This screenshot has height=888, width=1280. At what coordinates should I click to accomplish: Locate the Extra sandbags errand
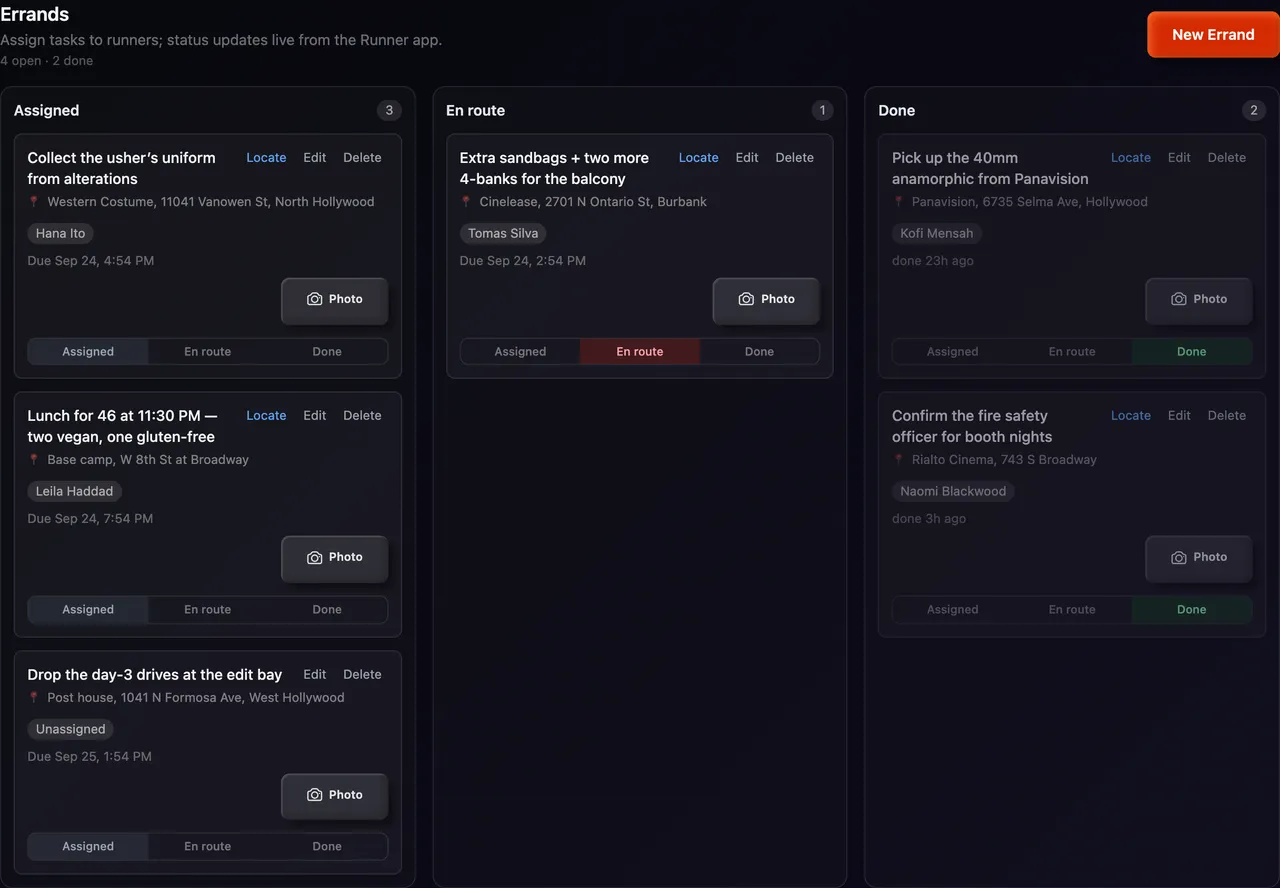[x=698, y=158]
